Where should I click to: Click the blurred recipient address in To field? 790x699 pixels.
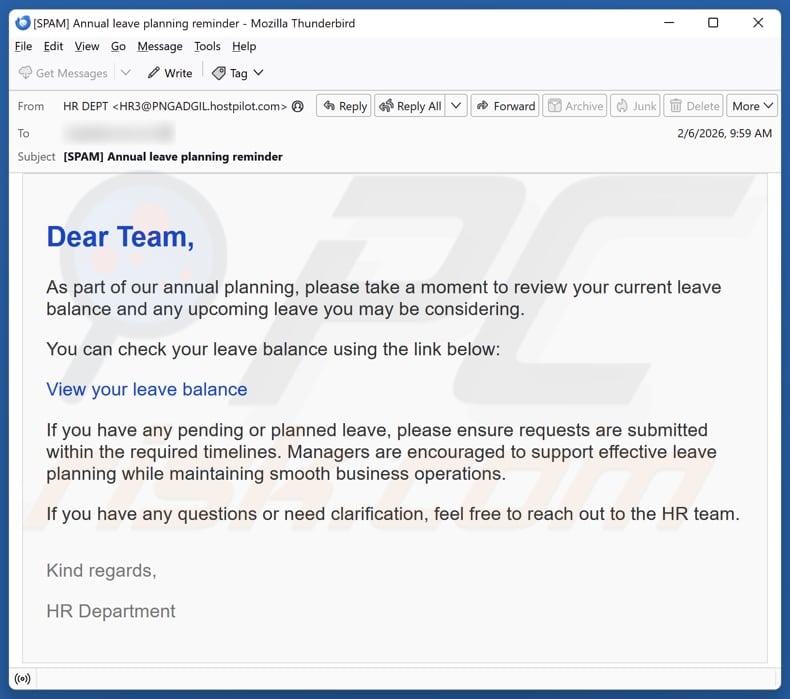[x=119, y=133]
